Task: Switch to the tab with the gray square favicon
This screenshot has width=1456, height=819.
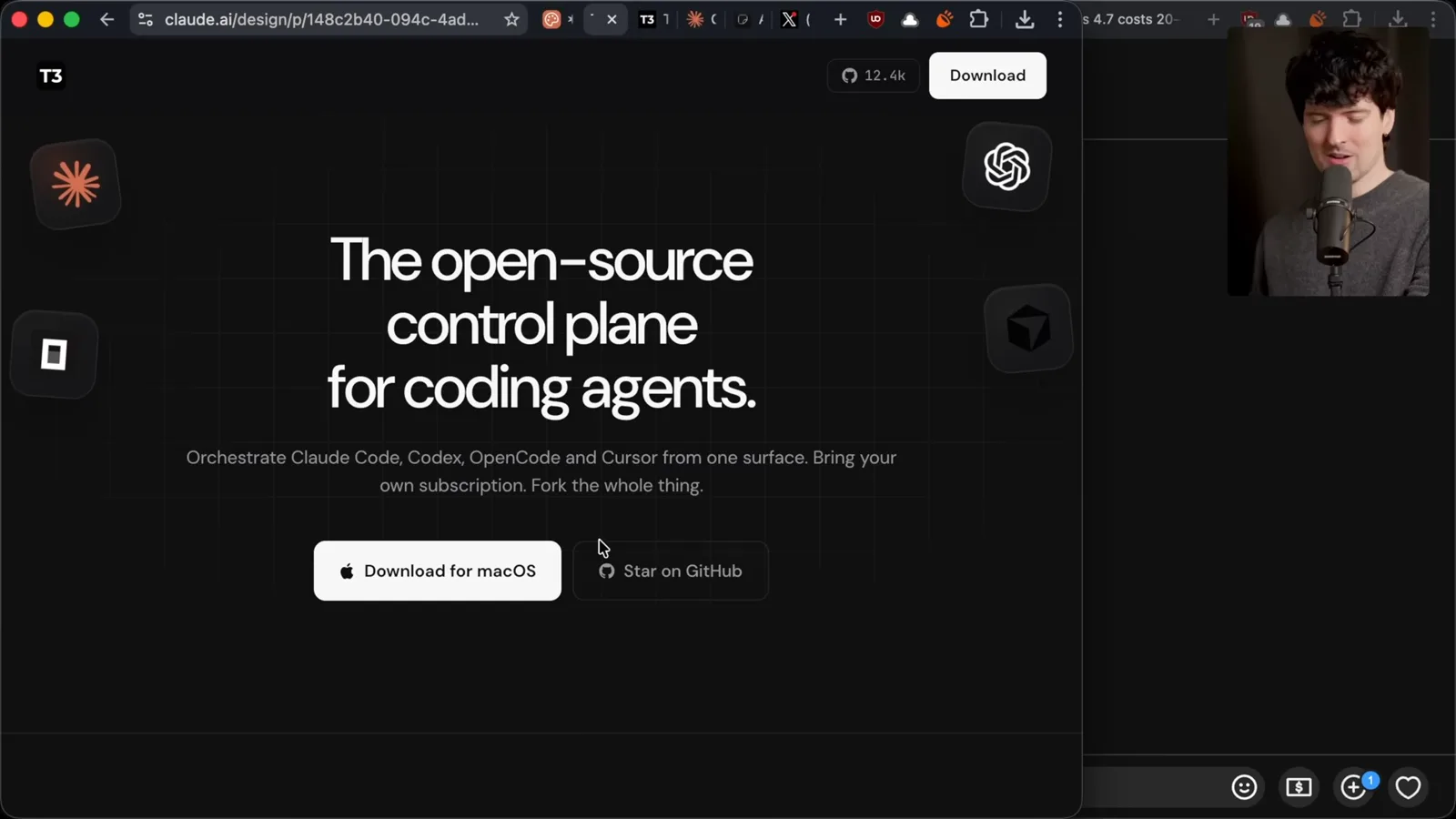Action: click(x=743, y=19)
